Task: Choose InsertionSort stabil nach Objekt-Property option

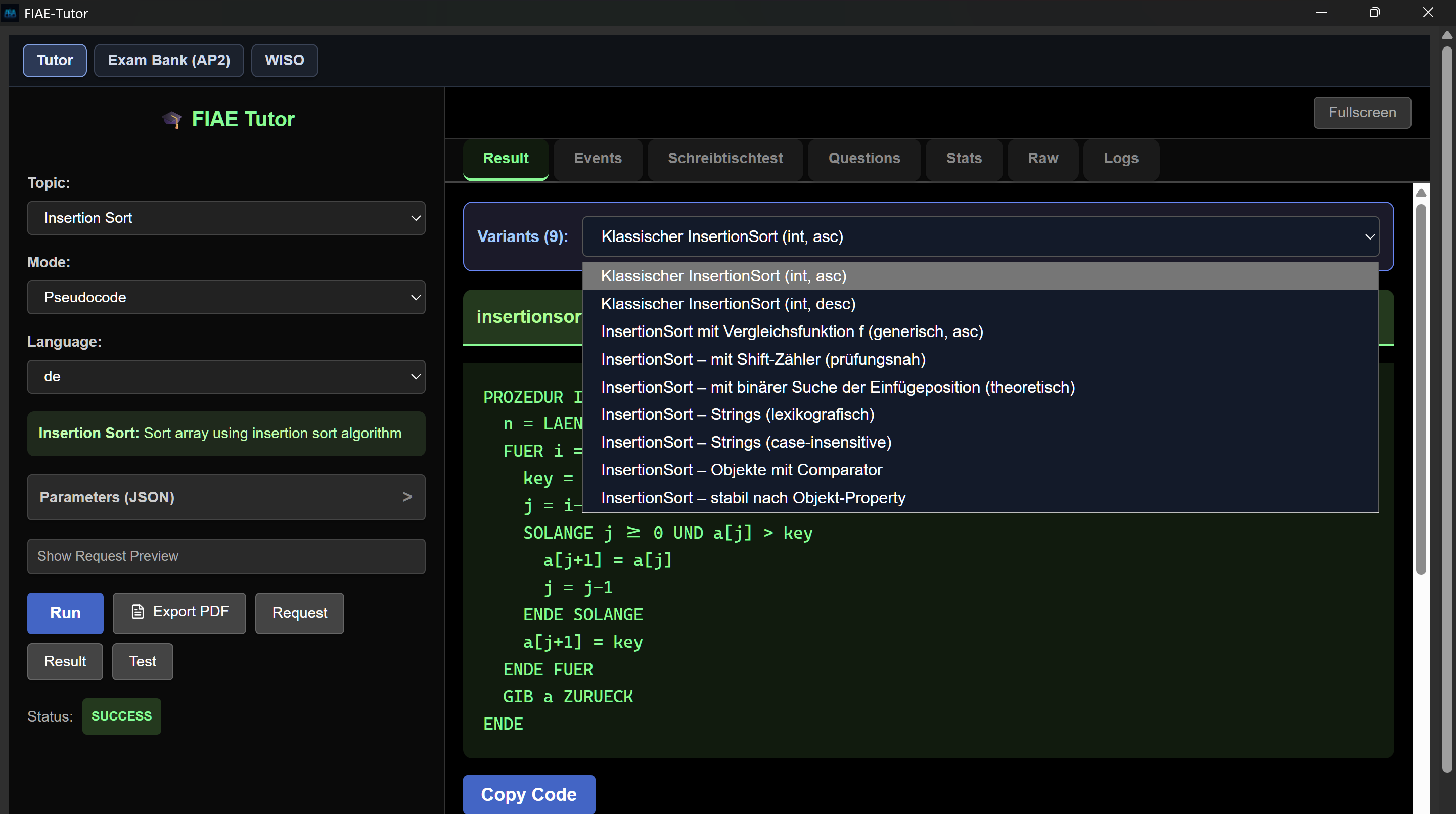Action: 980,498
